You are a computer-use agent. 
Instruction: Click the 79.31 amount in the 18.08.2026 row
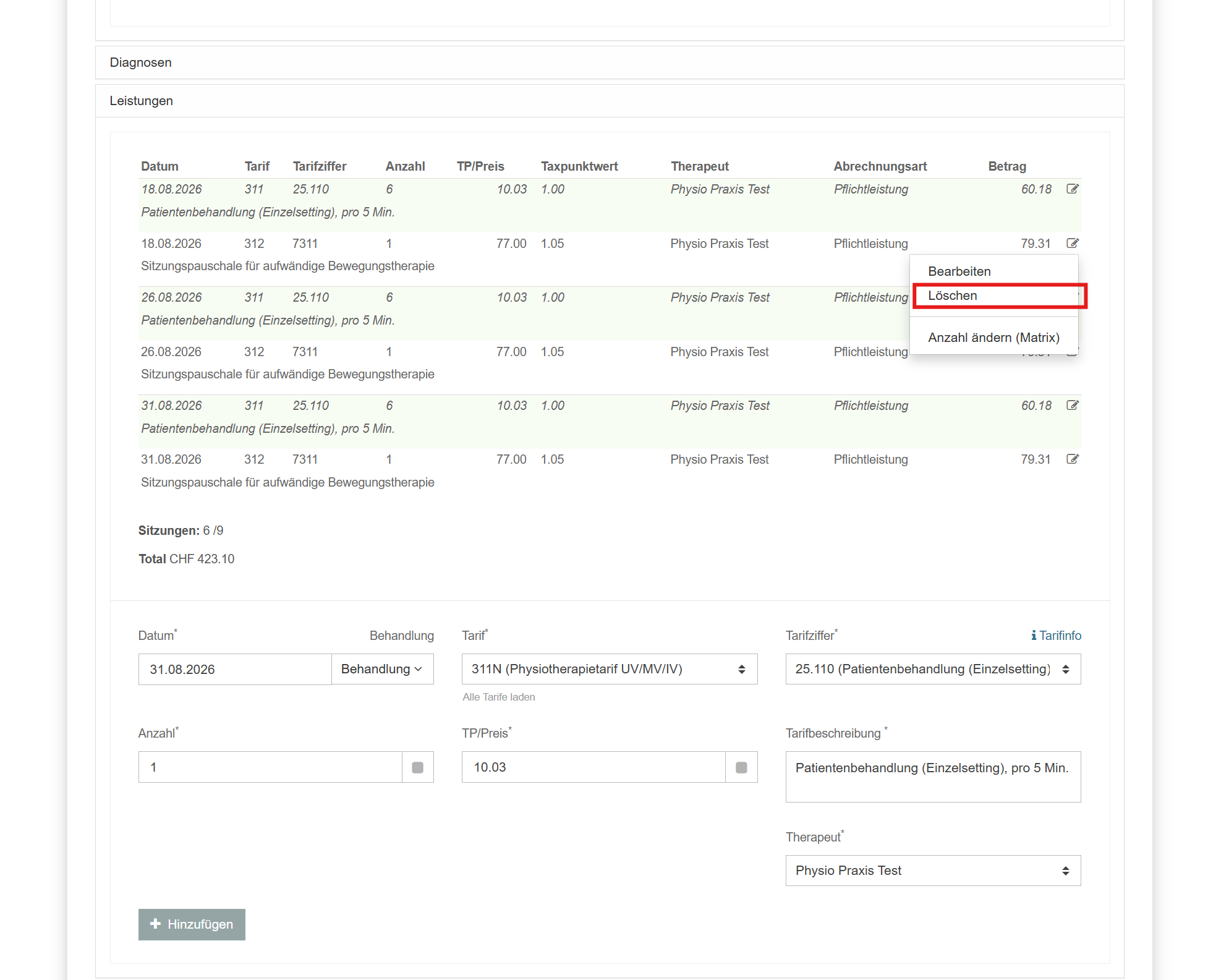tap(1036, 244)
